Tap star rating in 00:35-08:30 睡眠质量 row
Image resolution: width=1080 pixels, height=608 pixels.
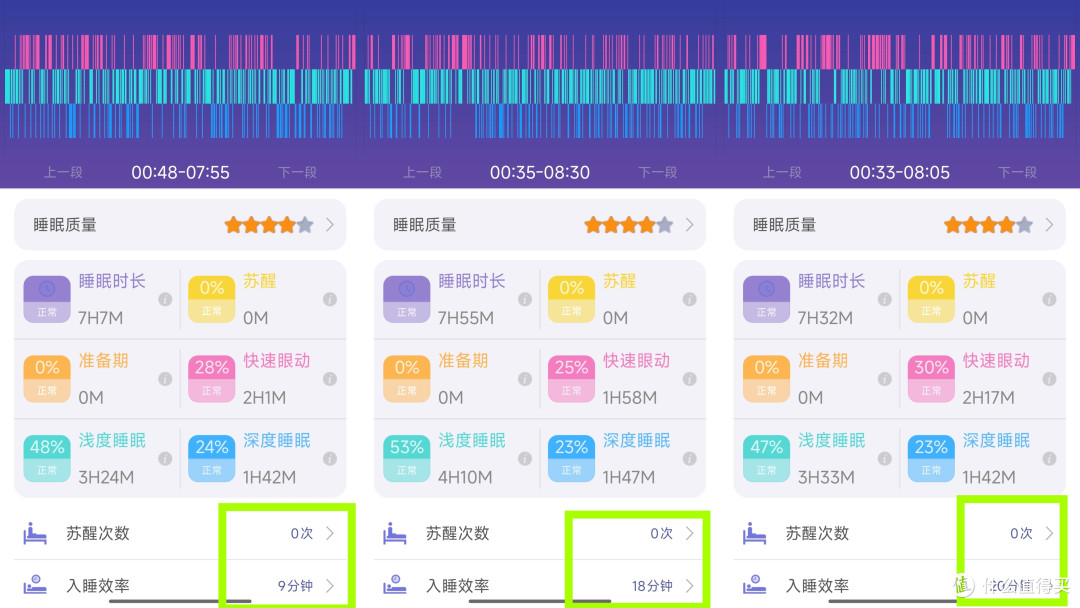click(629, 225)
